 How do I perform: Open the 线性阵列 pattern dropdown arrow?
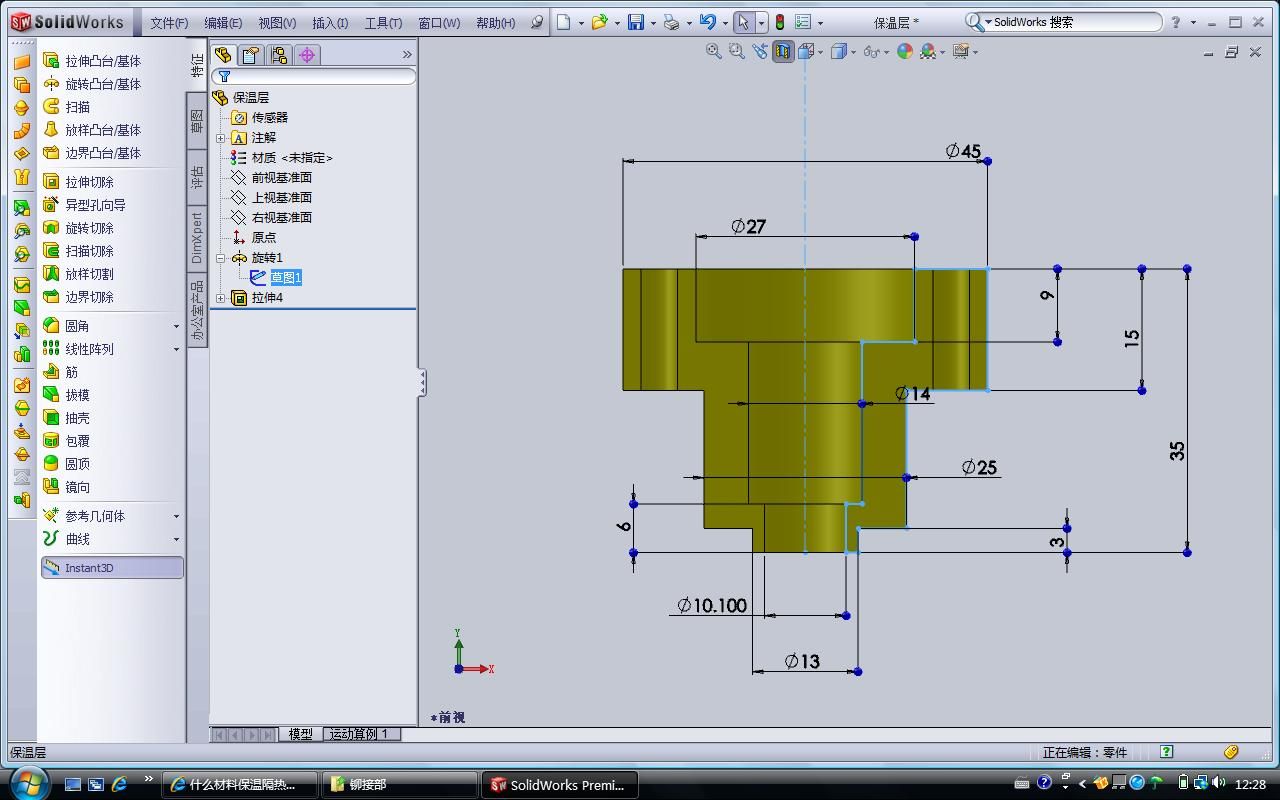(176, 349)
